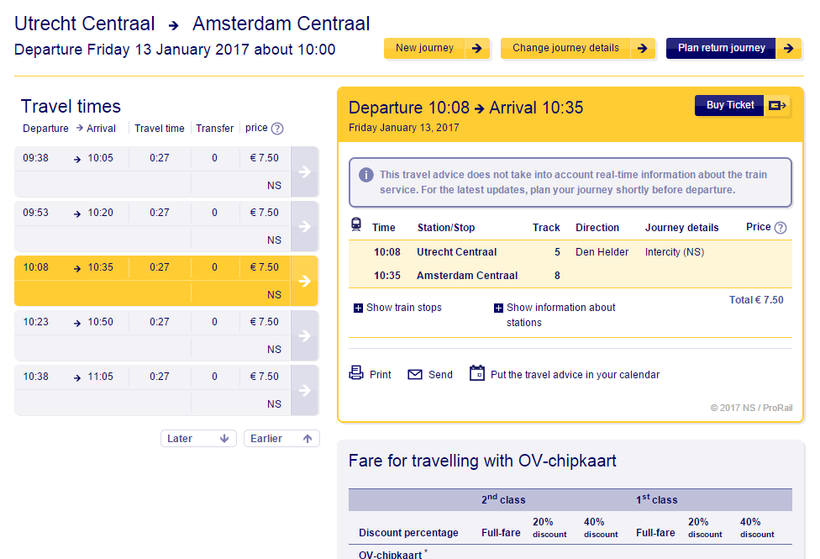Click the Price help icon in journey details
This screenshot has height=559, width=820.
[781, 228]
